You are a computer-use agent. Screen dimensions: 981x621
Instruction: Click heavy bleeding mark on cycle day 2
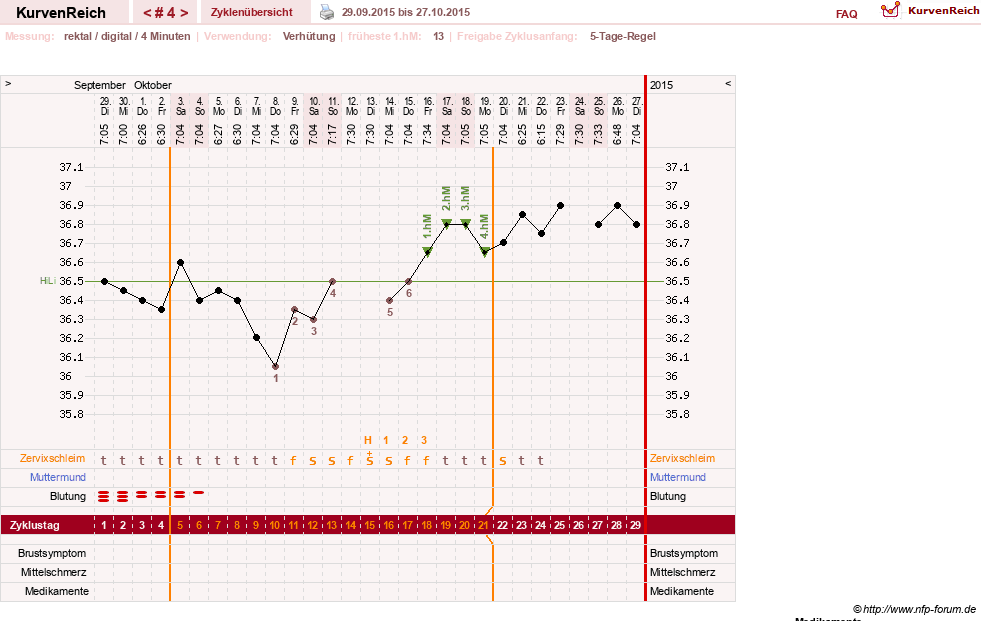click(123, 497)
